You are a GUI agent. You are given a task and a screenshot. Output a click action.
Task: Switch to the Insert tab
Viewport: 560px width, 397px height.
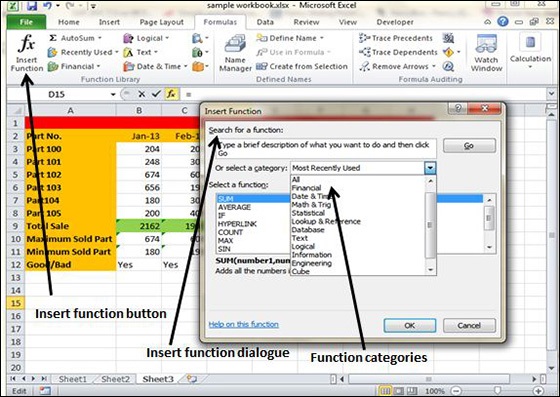pyautogui.click(x=109, y=22)
